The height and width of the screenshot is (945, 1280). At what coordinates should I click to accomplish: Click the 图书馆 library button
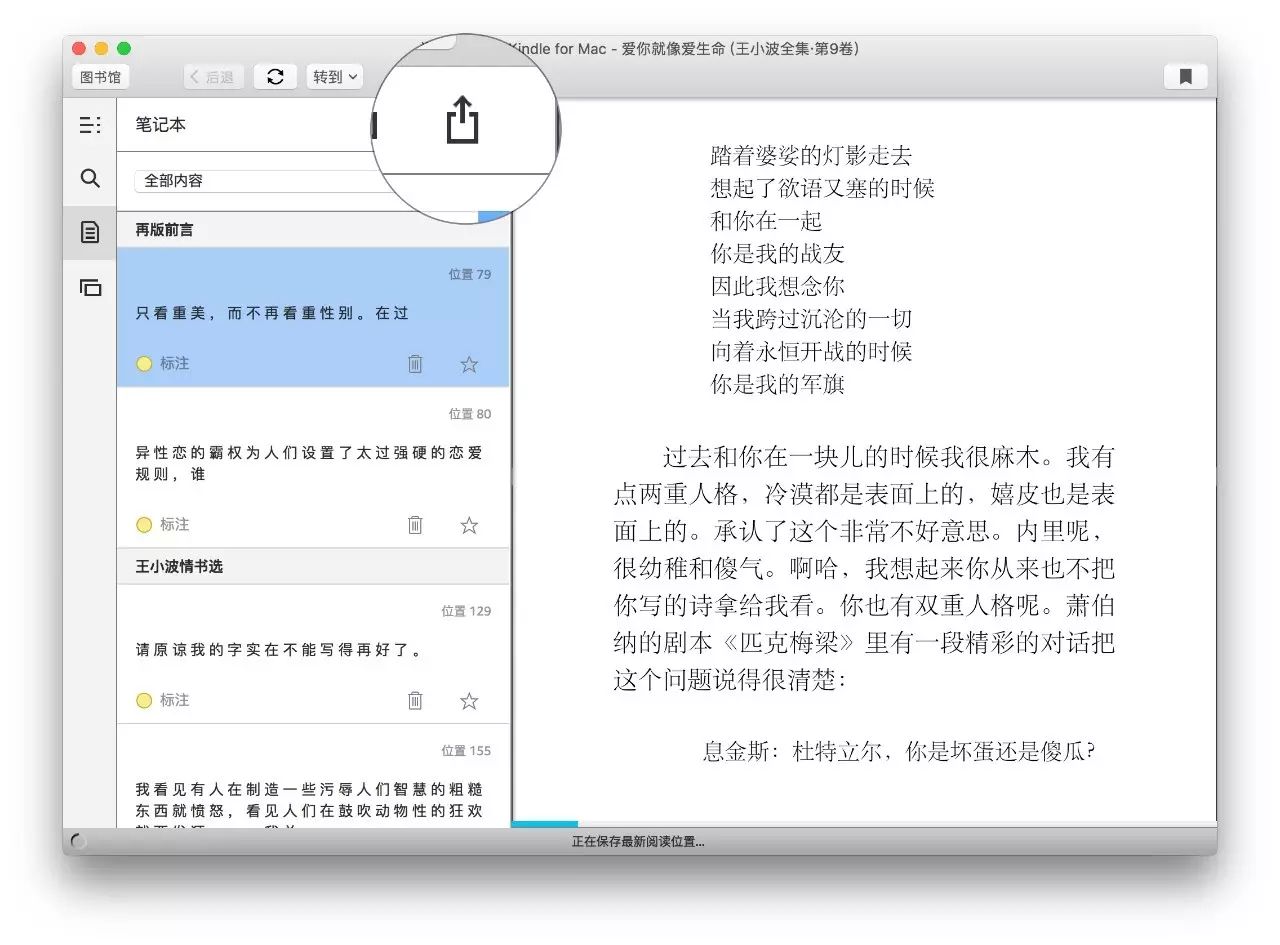[x=100, y=77]
